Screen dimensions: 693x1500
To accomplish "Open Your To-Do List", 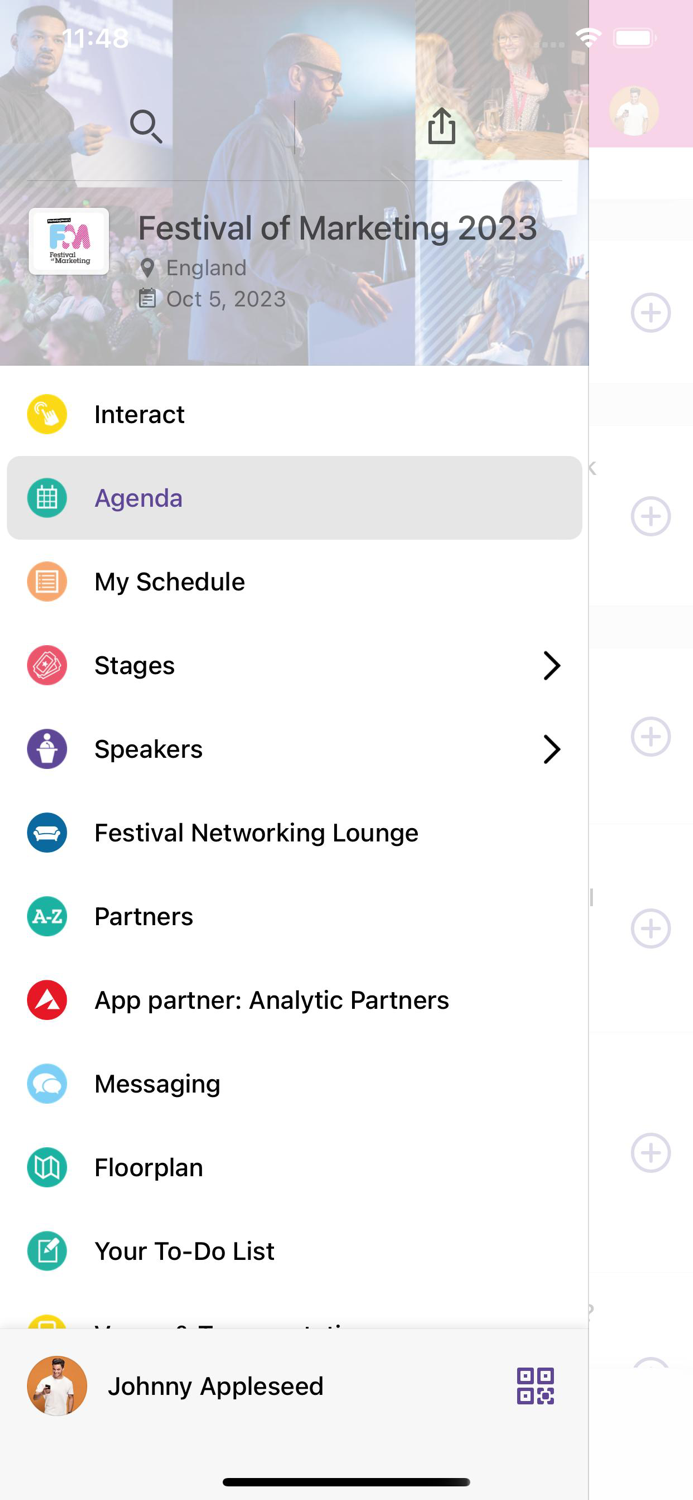I will click(184, 1251).
